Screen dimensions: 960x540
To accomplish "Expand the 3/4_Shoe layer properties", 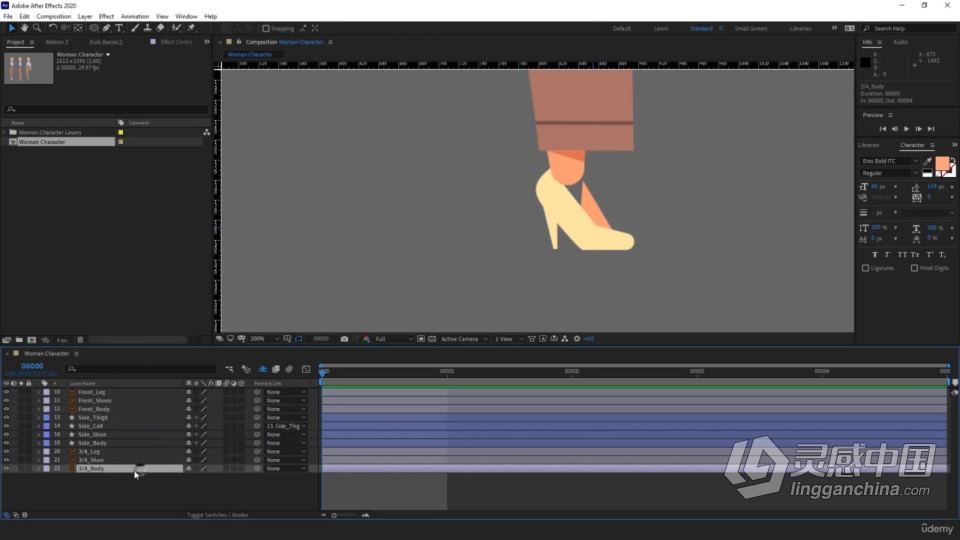I will (x=39, y=460).
